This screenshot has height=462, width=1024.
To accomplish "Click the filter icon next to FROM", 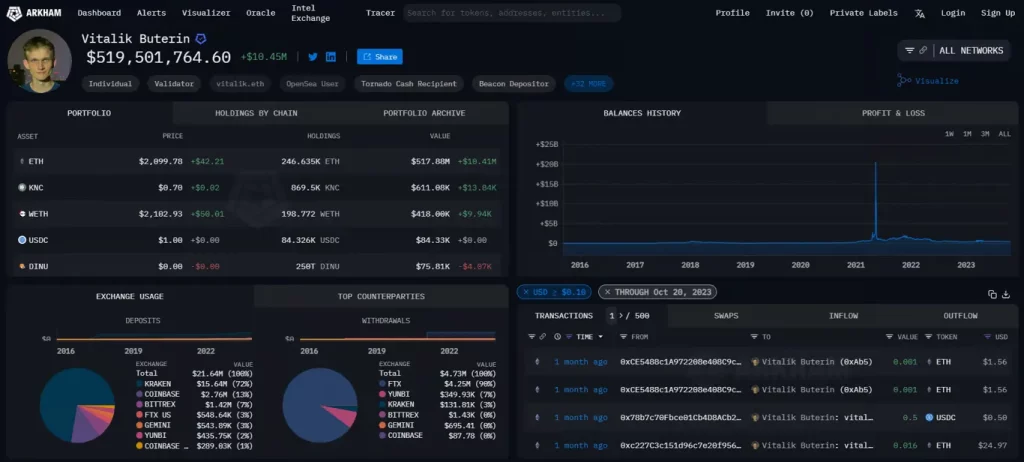I will click(x=624, y=337).
